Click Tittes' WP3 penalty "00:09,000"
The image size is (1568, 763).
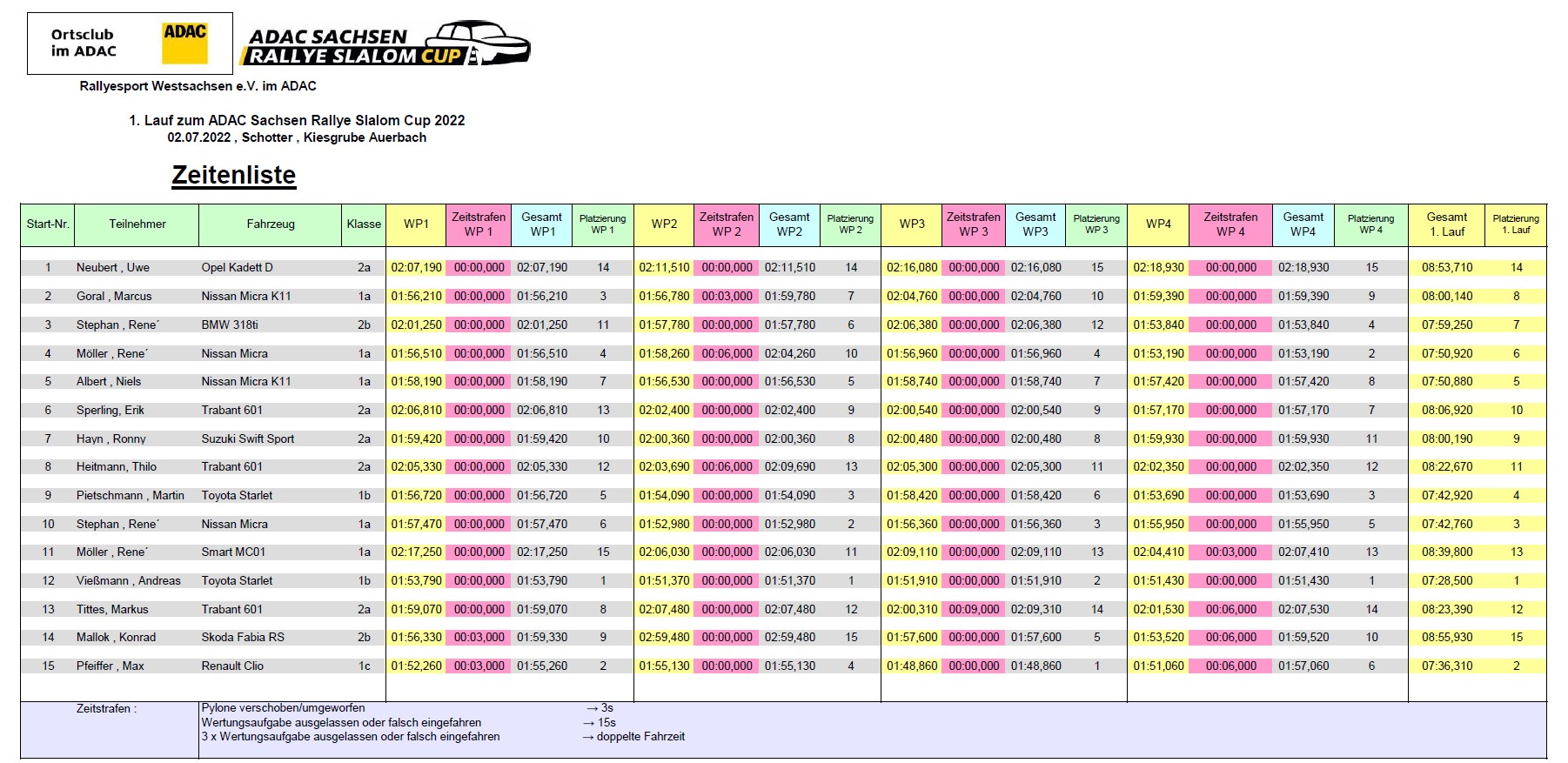pos(974,610)
